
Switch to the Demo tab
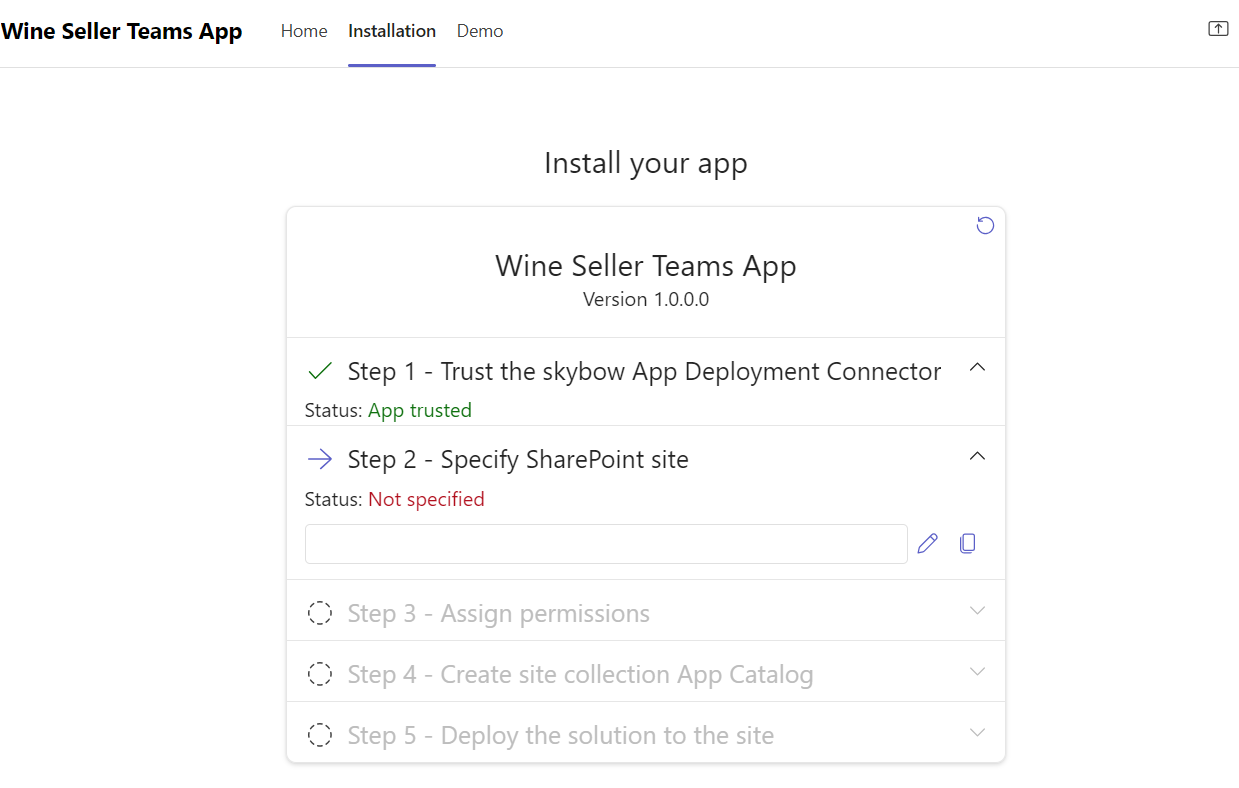pyautogui.click(x=480, y=31)
